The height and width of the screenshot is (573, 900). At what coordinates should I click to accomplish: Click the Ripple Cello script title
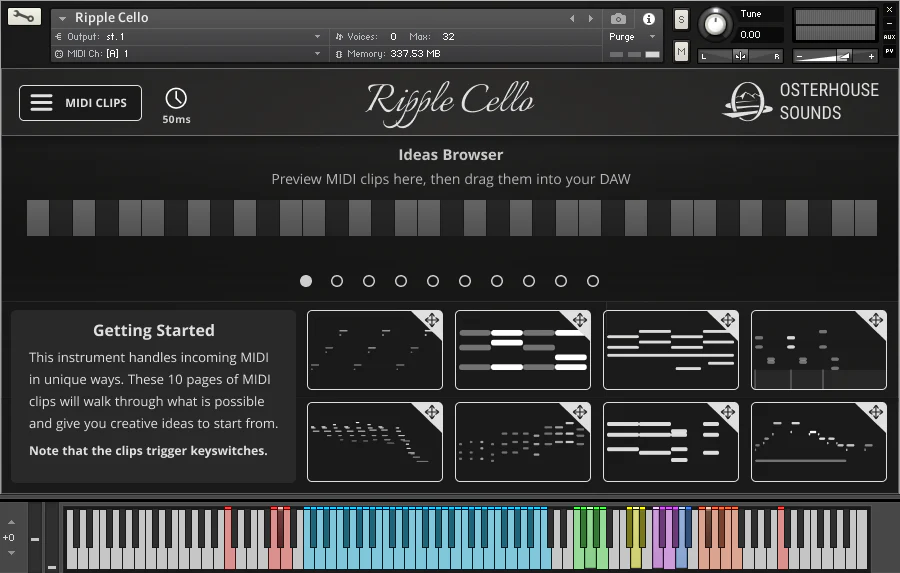coord(451,102)
